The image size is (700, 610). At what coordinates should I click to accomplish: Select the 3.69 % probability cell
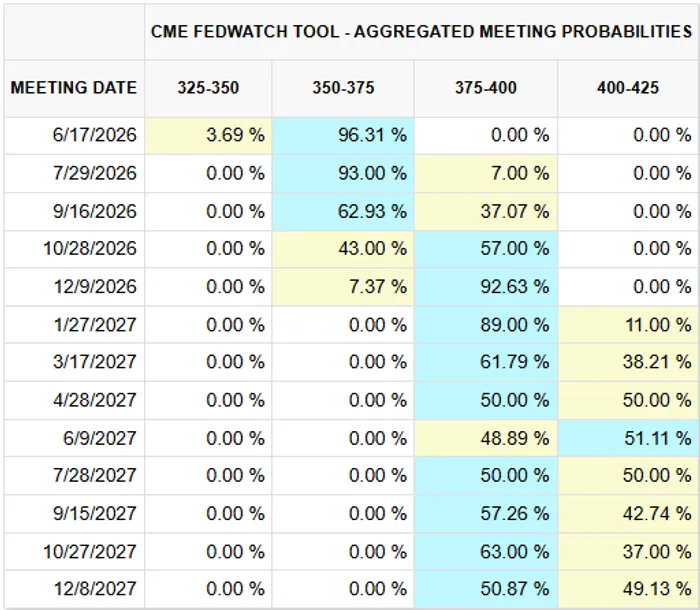[x=208, y=136]
